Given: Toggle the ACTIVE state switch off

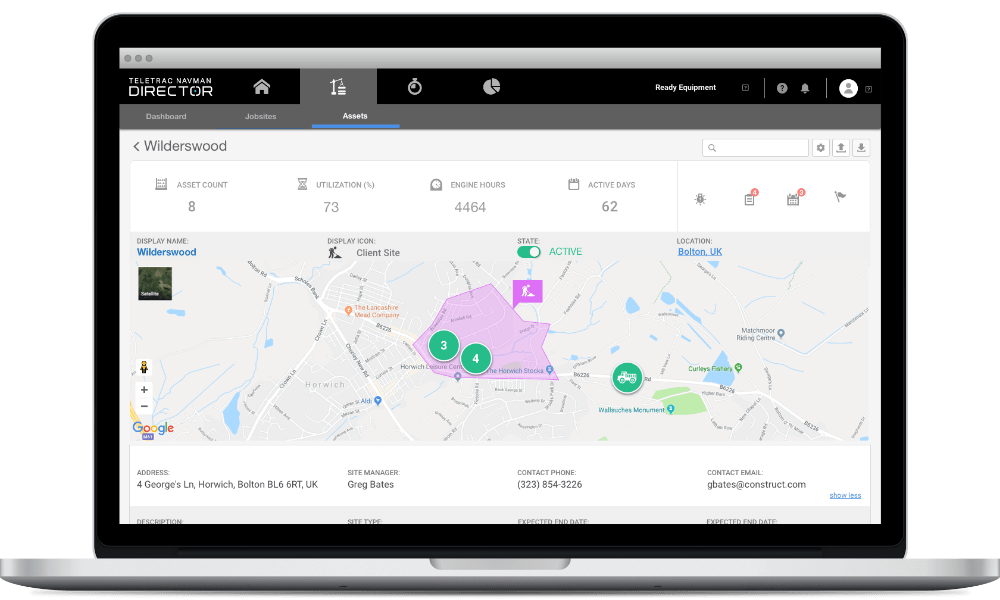Looking at the screenshot, I should 530,252.
